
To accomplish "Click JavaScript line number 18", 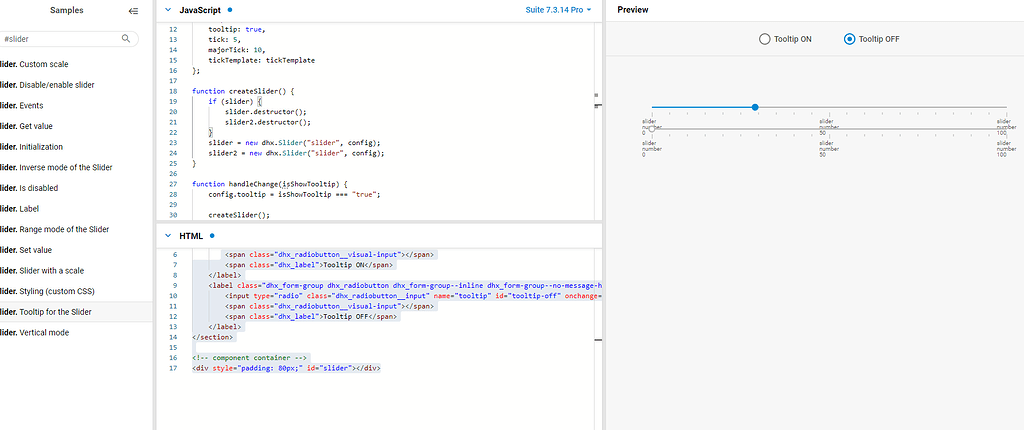I will 173,91.
